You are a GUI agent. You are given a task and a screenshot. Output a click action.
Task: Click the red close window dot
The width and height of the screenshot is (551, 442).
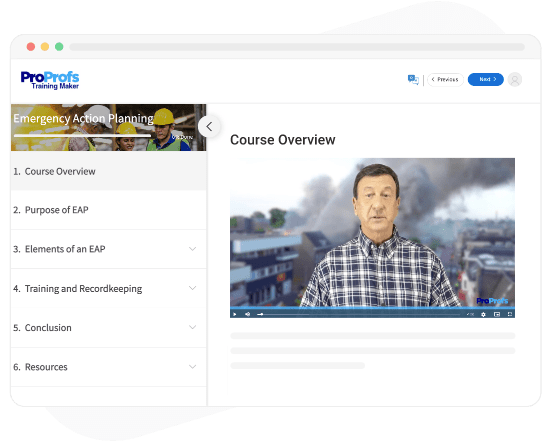pos(31,47)
